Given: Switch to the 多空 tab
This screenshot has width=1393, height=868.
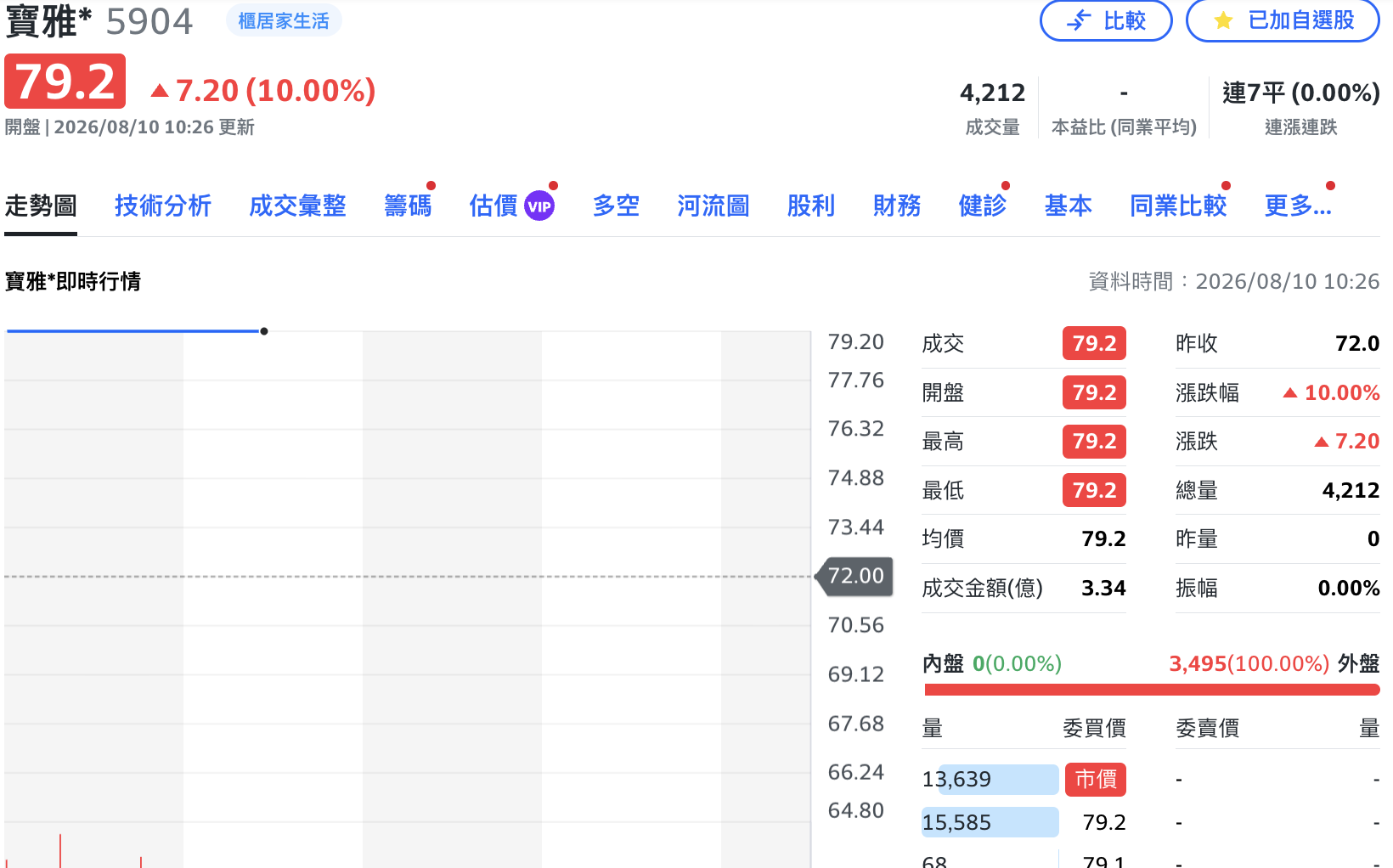Looking at the screenshot, I should click(616, 206).
